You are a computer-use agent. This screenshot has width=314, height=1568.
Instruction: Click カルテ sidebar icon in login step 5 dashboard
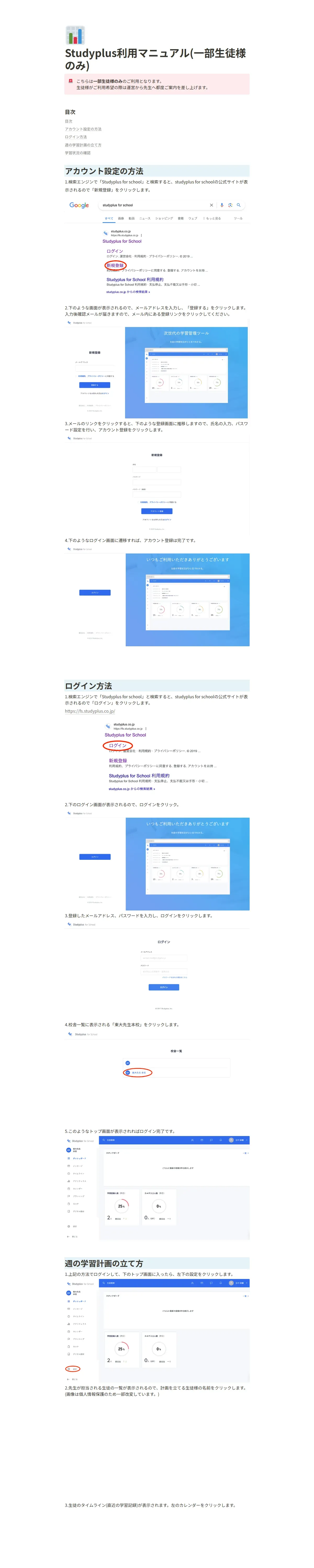(x=69, y=1203)
